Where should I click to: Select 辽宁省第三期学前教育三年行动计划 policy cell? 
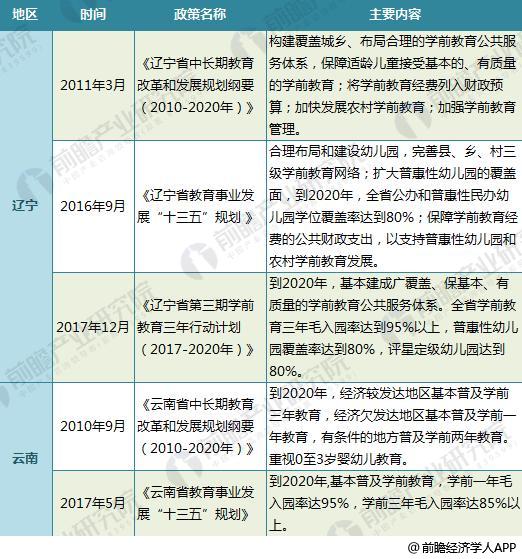(200, 327)
